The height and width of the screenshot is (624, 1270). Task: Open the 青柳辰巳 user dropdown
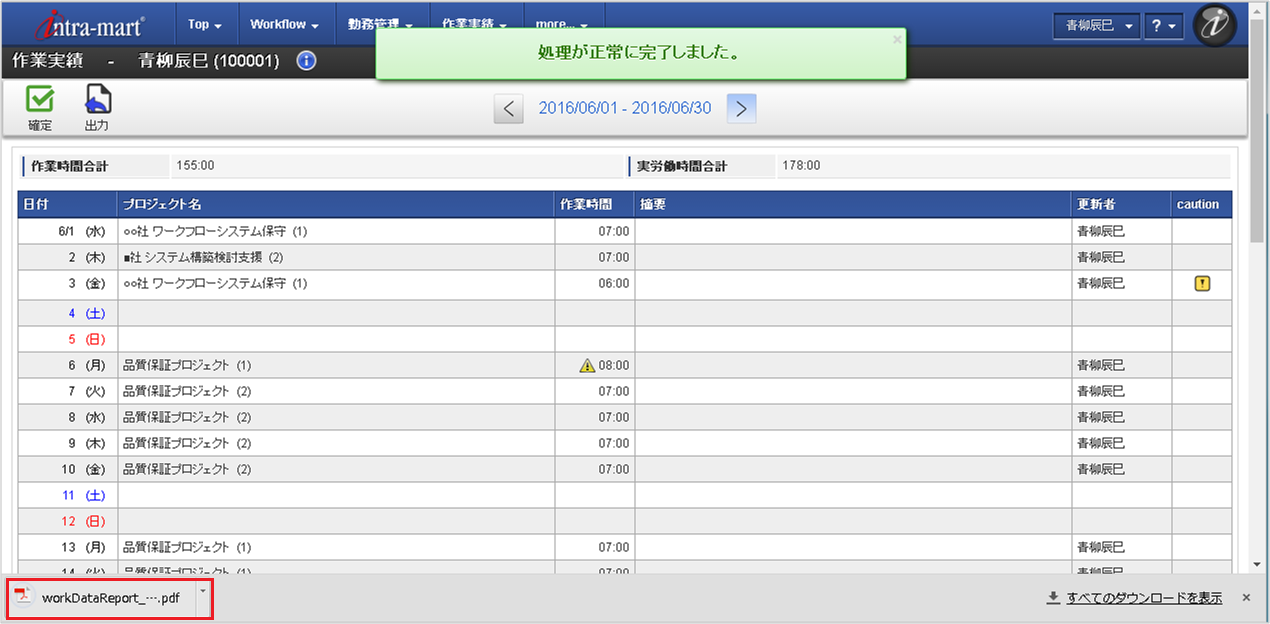[x=1097, y=26]
